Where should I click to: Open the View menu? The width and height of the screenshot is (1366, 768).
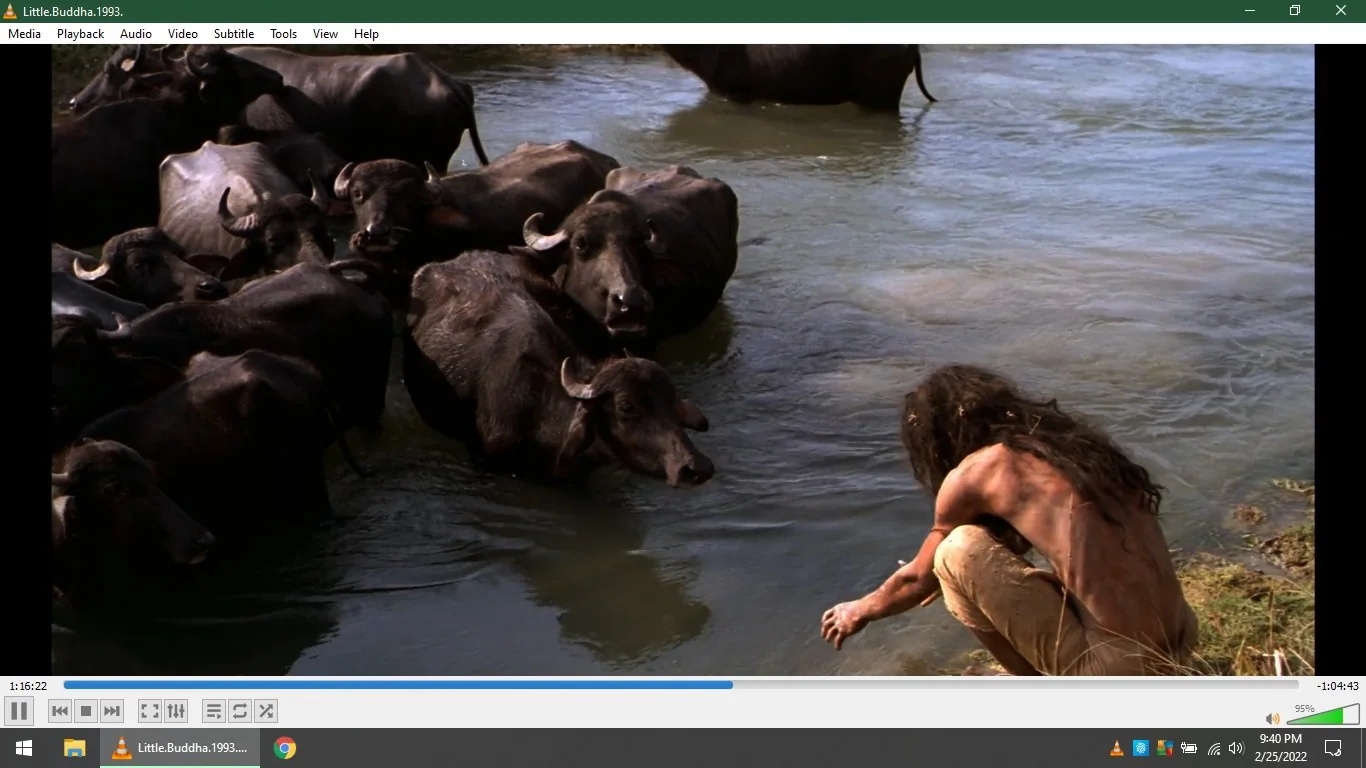pyautogui.click(x=326, y=34)
